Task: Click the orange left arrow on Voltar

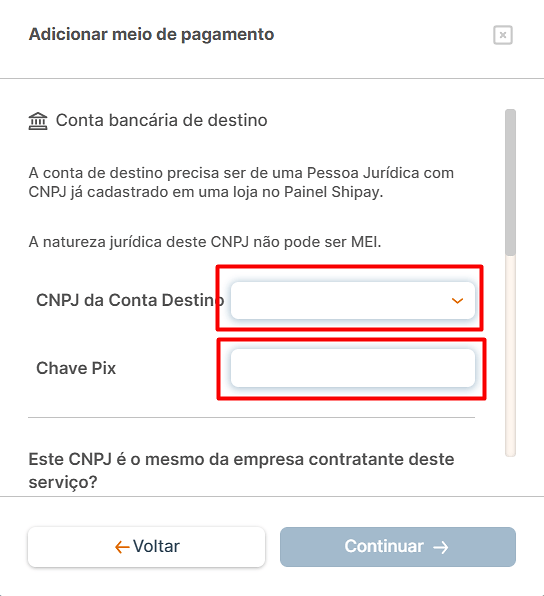Action: click(122, 547)
